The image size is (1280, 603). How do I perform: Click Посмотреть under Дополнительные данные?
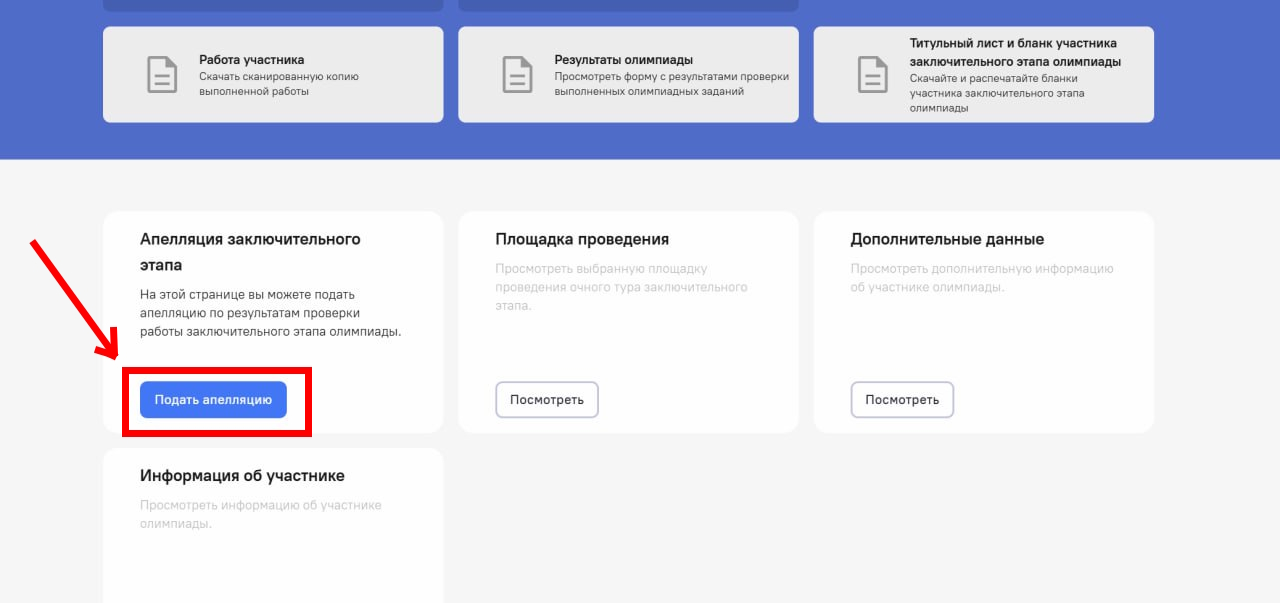(x=901, y=400)
